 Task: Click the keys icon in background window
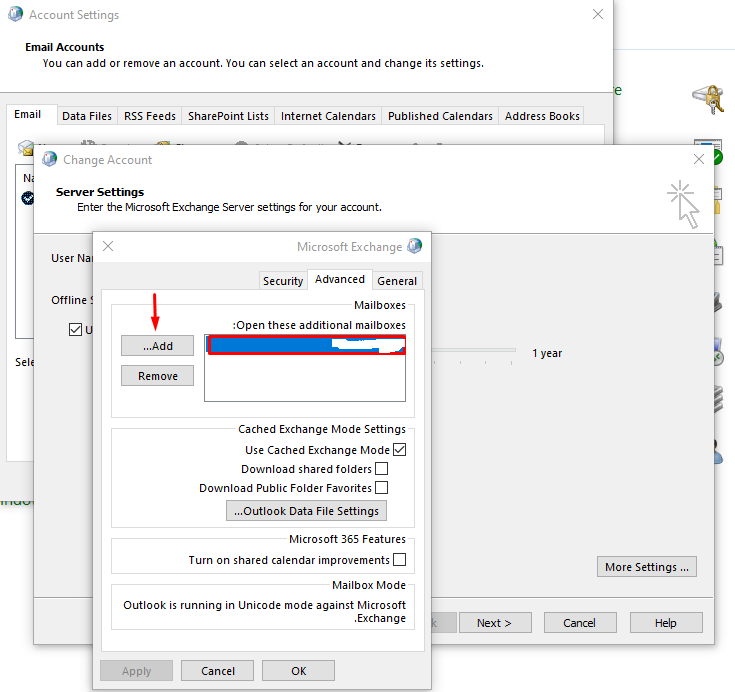[x=709, y=98]
